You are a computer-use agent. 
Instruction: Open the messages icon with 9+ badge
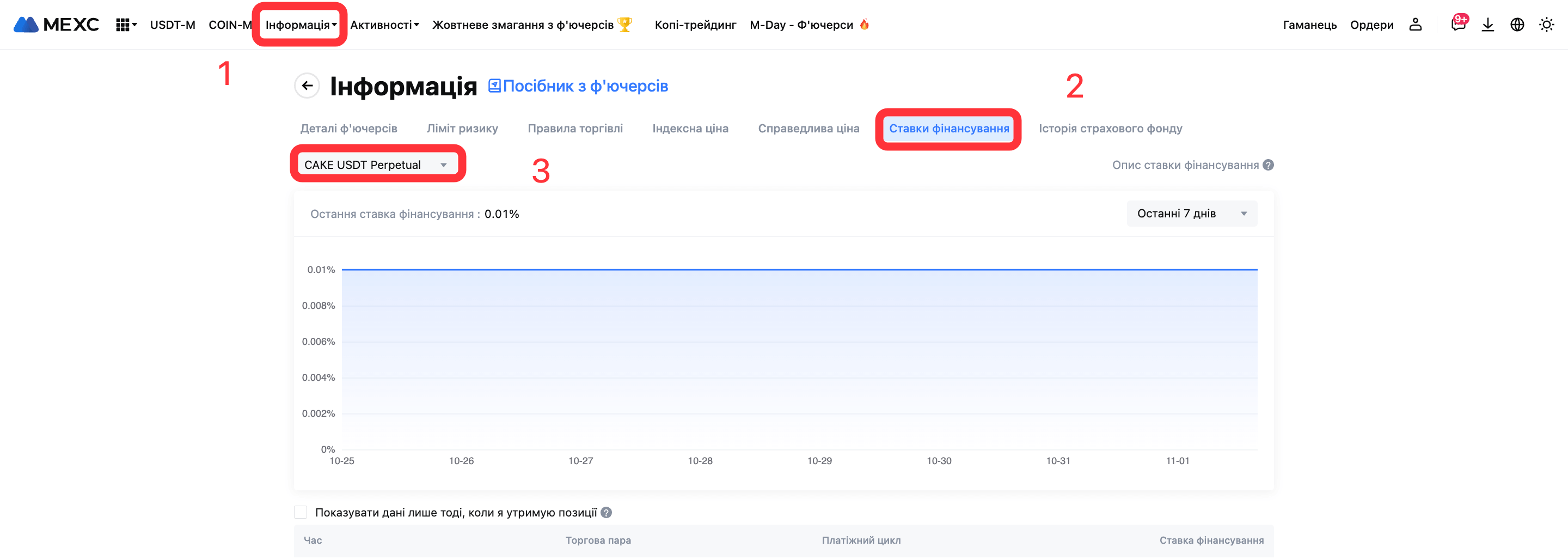tap(1458, 25)
